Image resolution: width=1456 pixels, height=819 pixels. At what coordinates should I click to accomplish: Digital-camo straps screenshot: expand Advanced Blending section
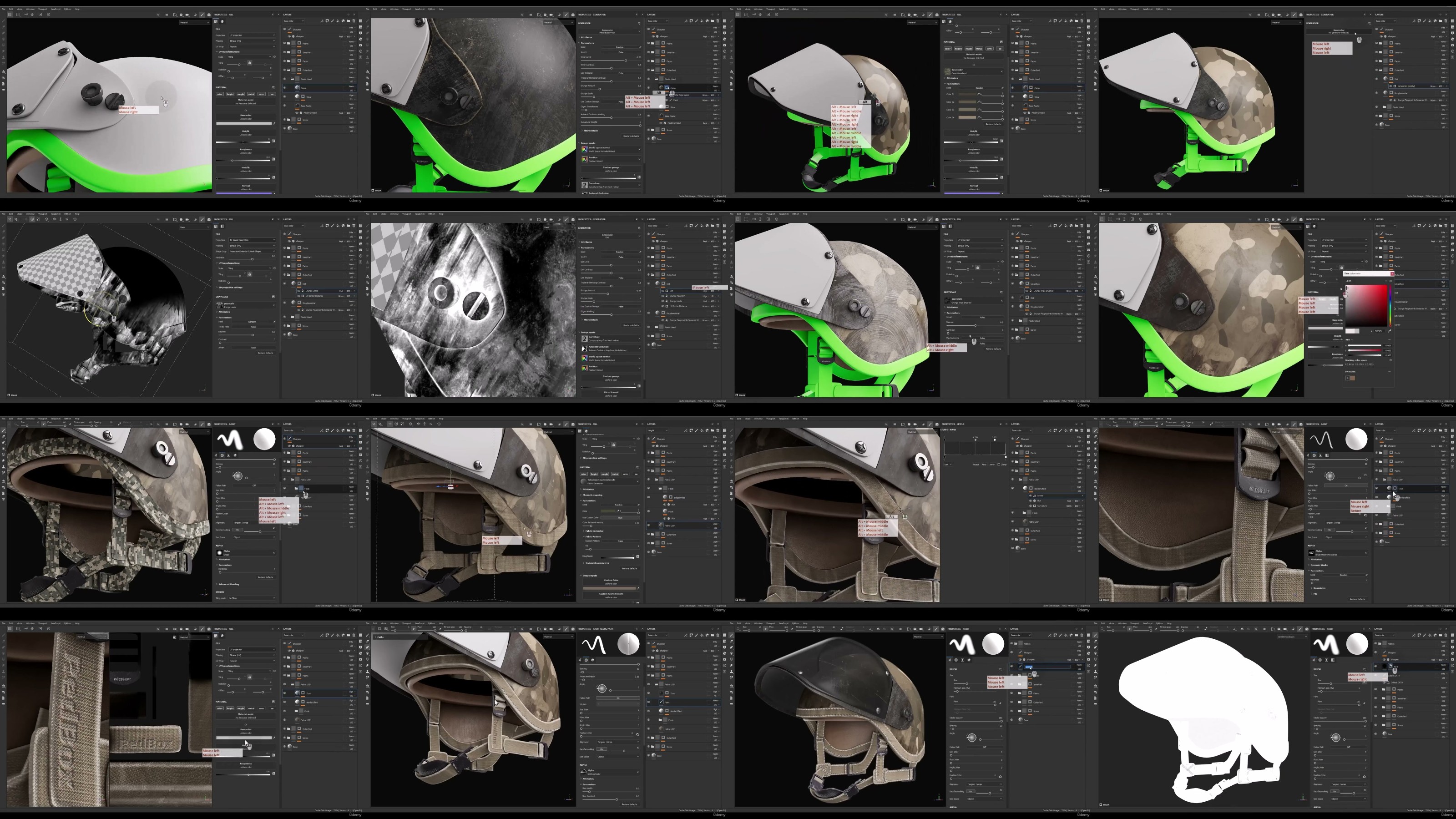pos(229,584)
